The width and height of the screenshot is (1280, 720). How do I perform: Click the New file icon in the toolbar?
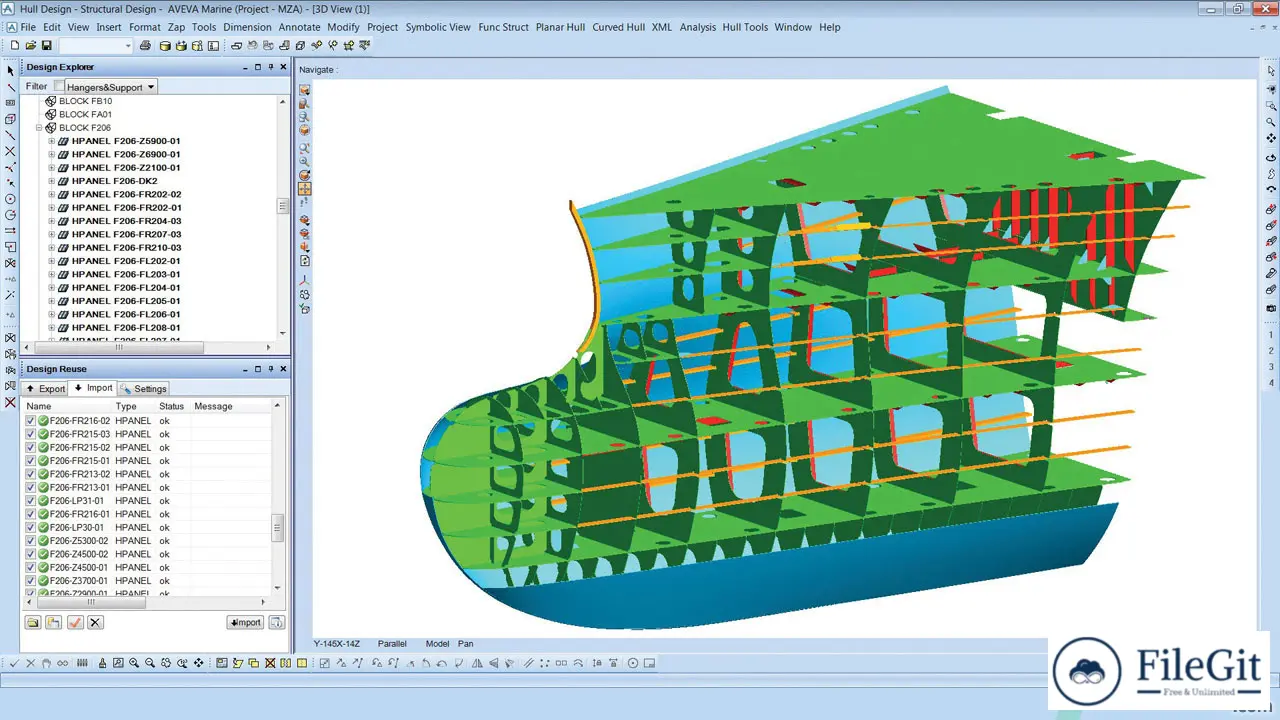(15, 46)
